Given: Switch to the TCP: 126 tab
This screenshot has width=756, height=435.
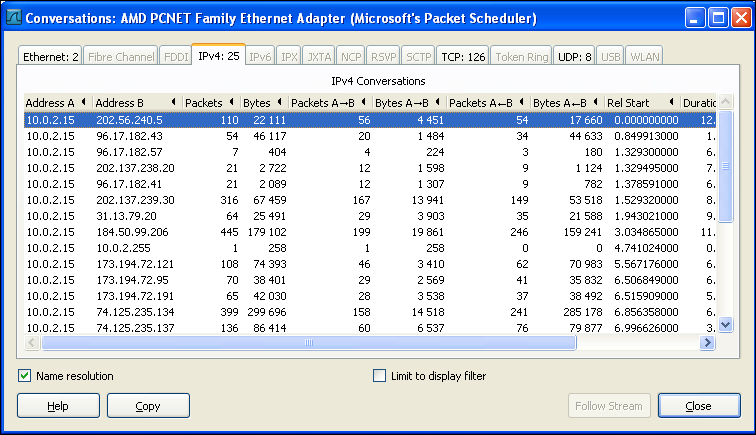Looking at the screenshot, I should 463,56.
